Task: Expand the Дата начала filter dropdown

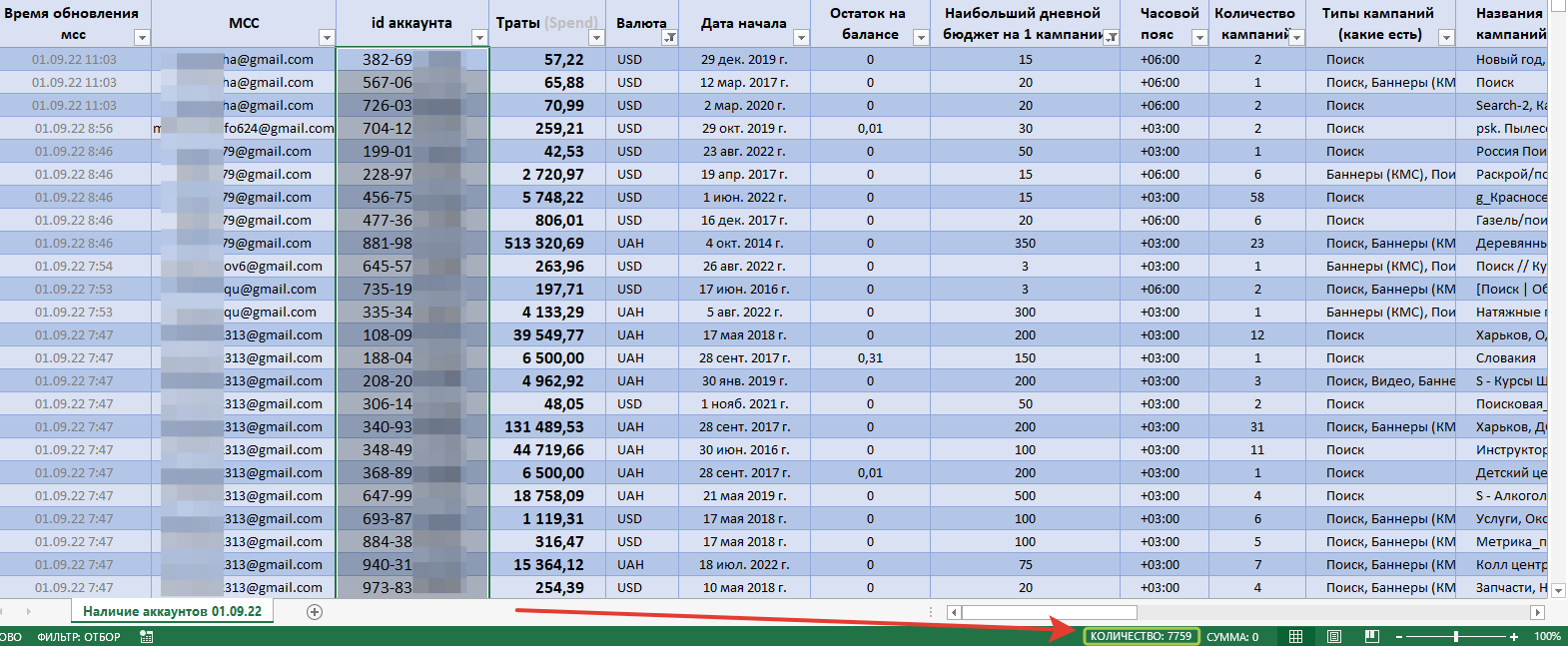Action: pos(801,38)
